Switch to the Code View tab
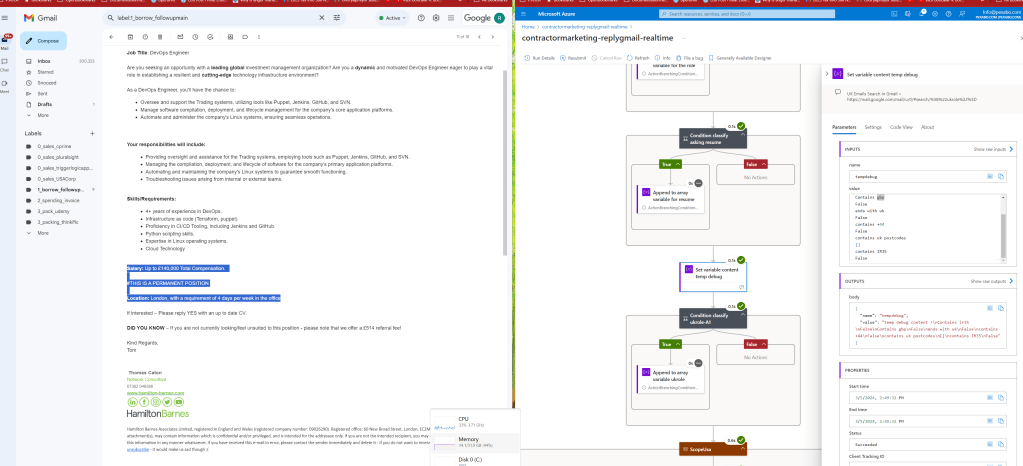 pos(902,127)
